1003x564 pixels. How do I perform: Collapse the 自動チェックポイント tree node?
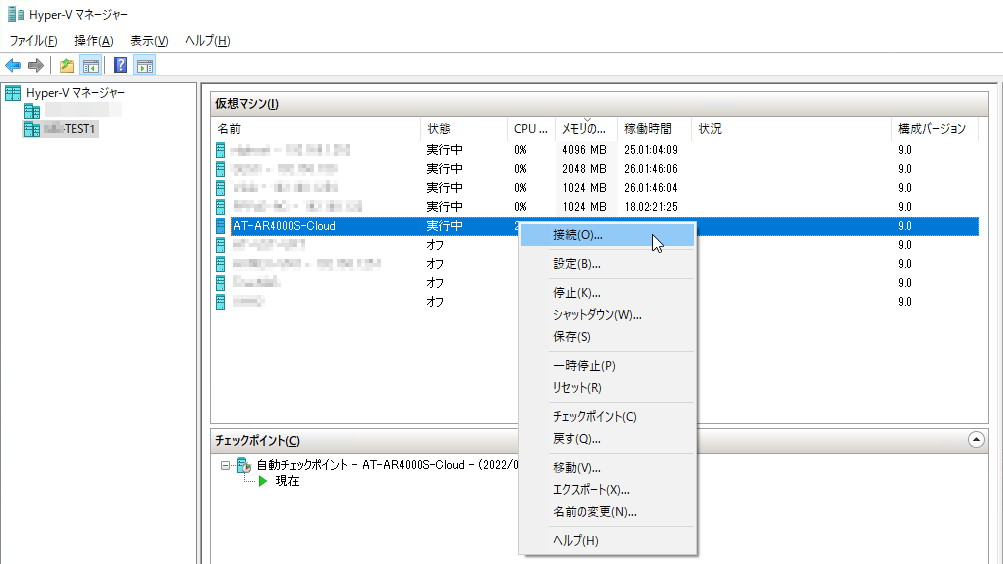click(226, 465)
